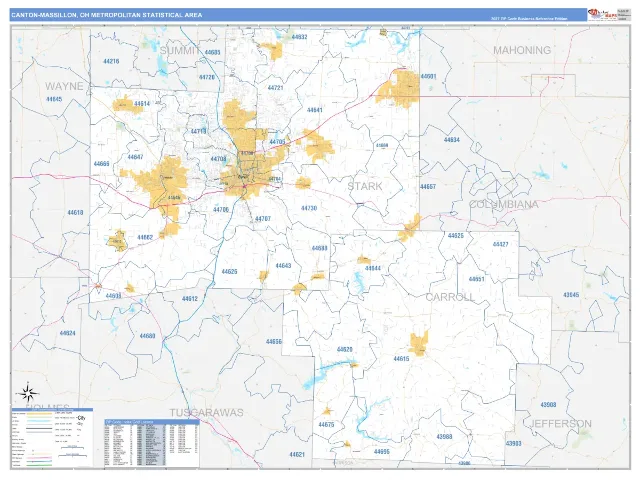Screen dimensions: 640x480
Task: Click the Canton-Massillon Metropolitan Statistical Area title
Action: (107, 15)
